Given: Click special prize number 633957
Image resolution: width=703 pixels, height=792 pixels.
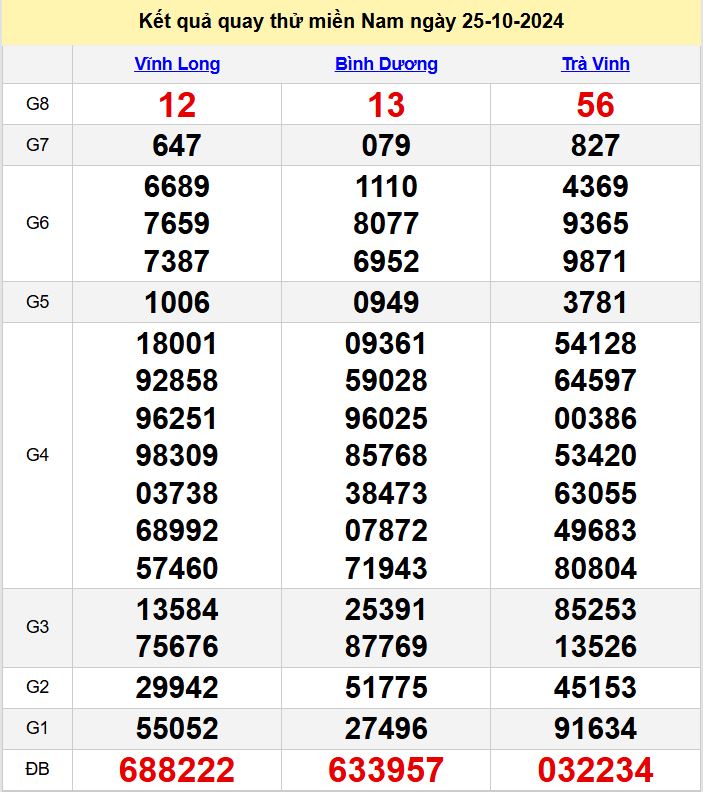Looking at the screenshot, I should tap(386, 770).
